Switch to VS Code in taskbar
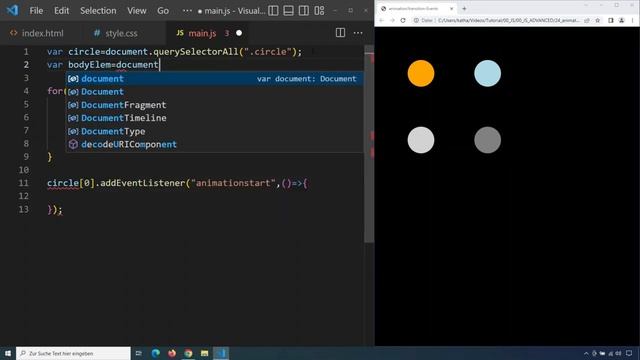 click(221, 353)
